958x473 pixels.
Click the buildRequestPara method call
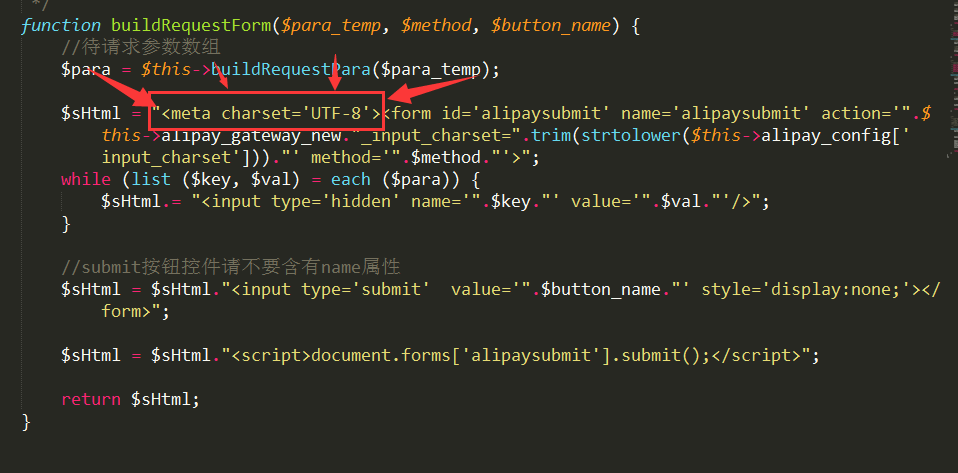tap(291, 70)
